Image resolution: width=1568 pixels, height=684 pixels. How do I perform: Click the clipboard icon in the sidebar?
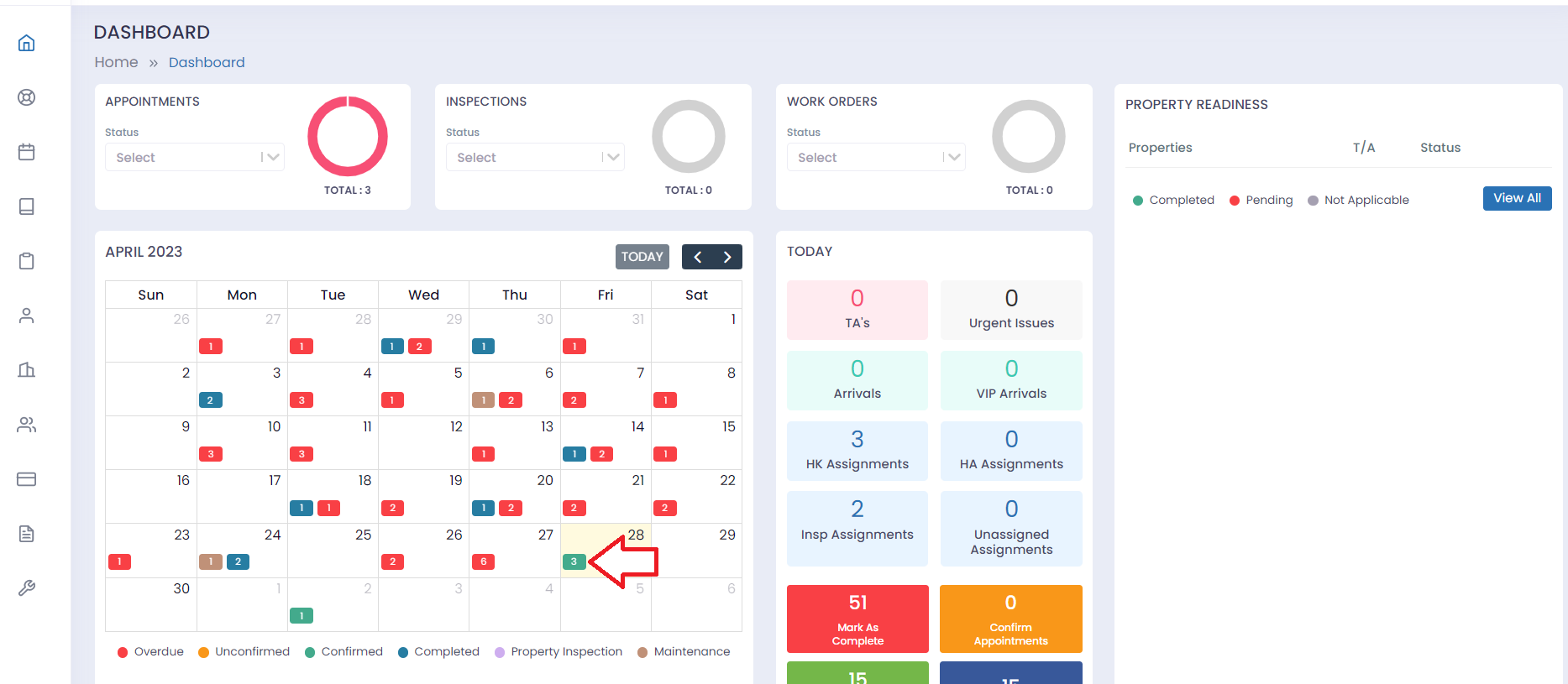(x=27, y=261)
